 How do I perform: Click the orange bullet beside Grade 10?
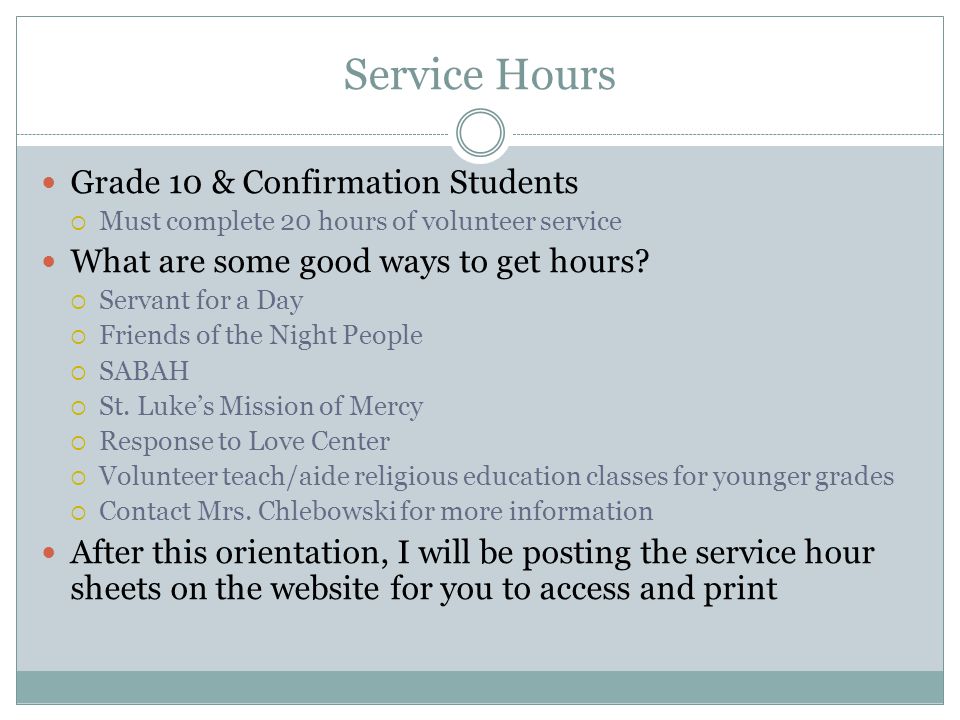tap(49, 182)
